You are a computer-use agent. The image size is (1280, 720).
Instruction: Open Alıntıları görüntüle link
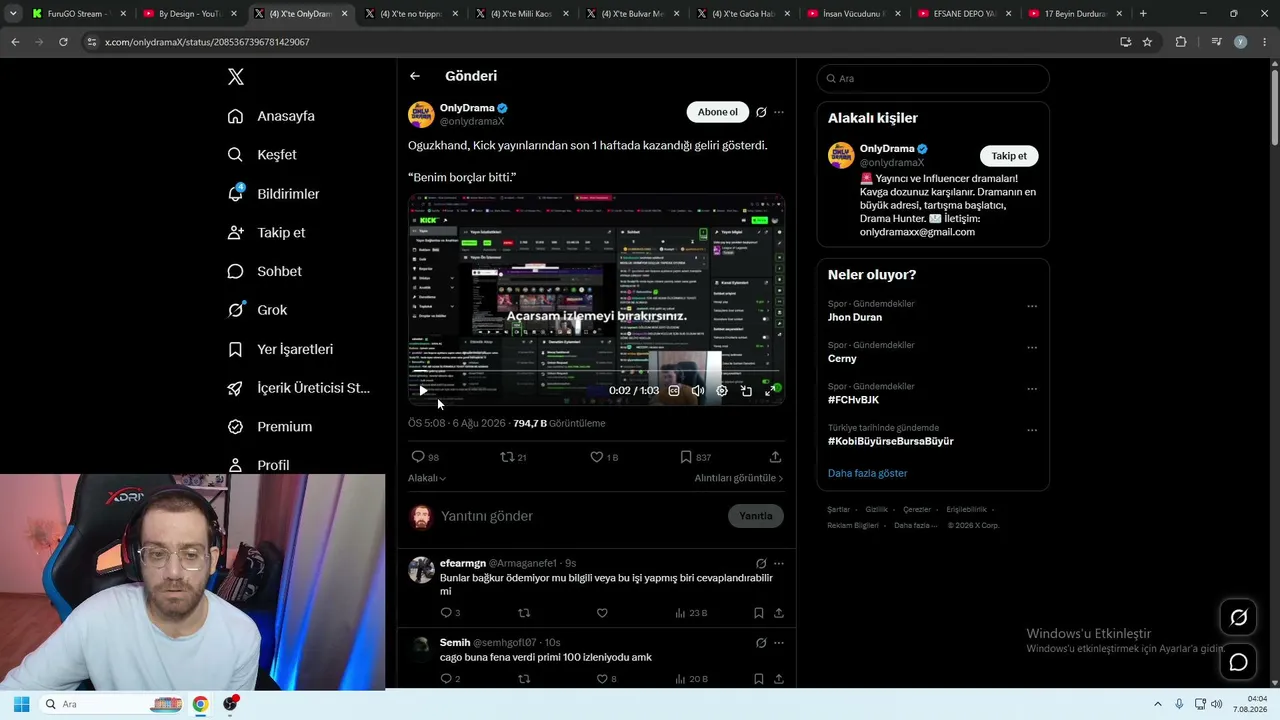[x=739, y=478]
